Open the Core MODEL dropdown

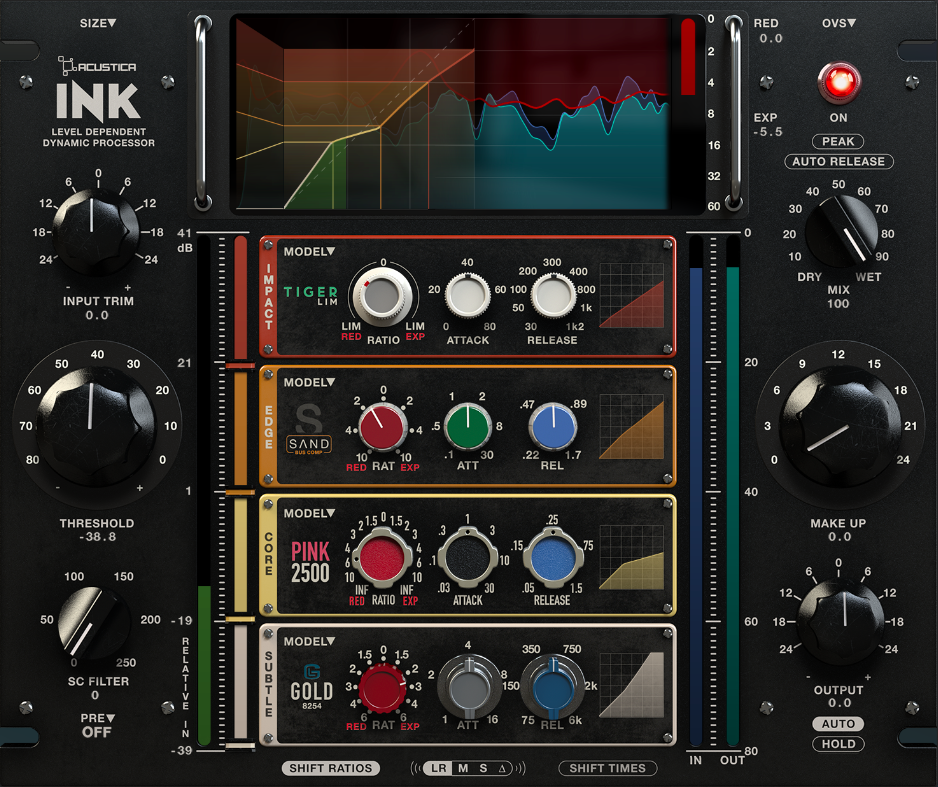[309, 513]
